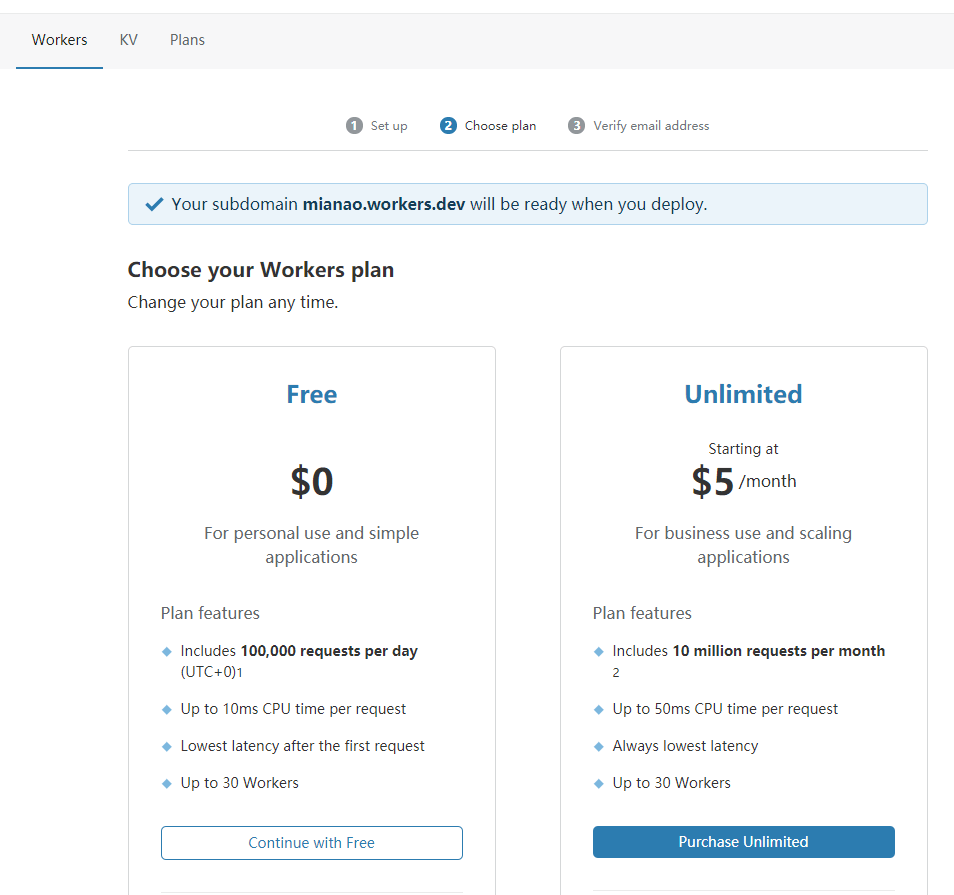Click the Free plan title
This screenshot has height=895, width=954.
[x=312, y=394]
